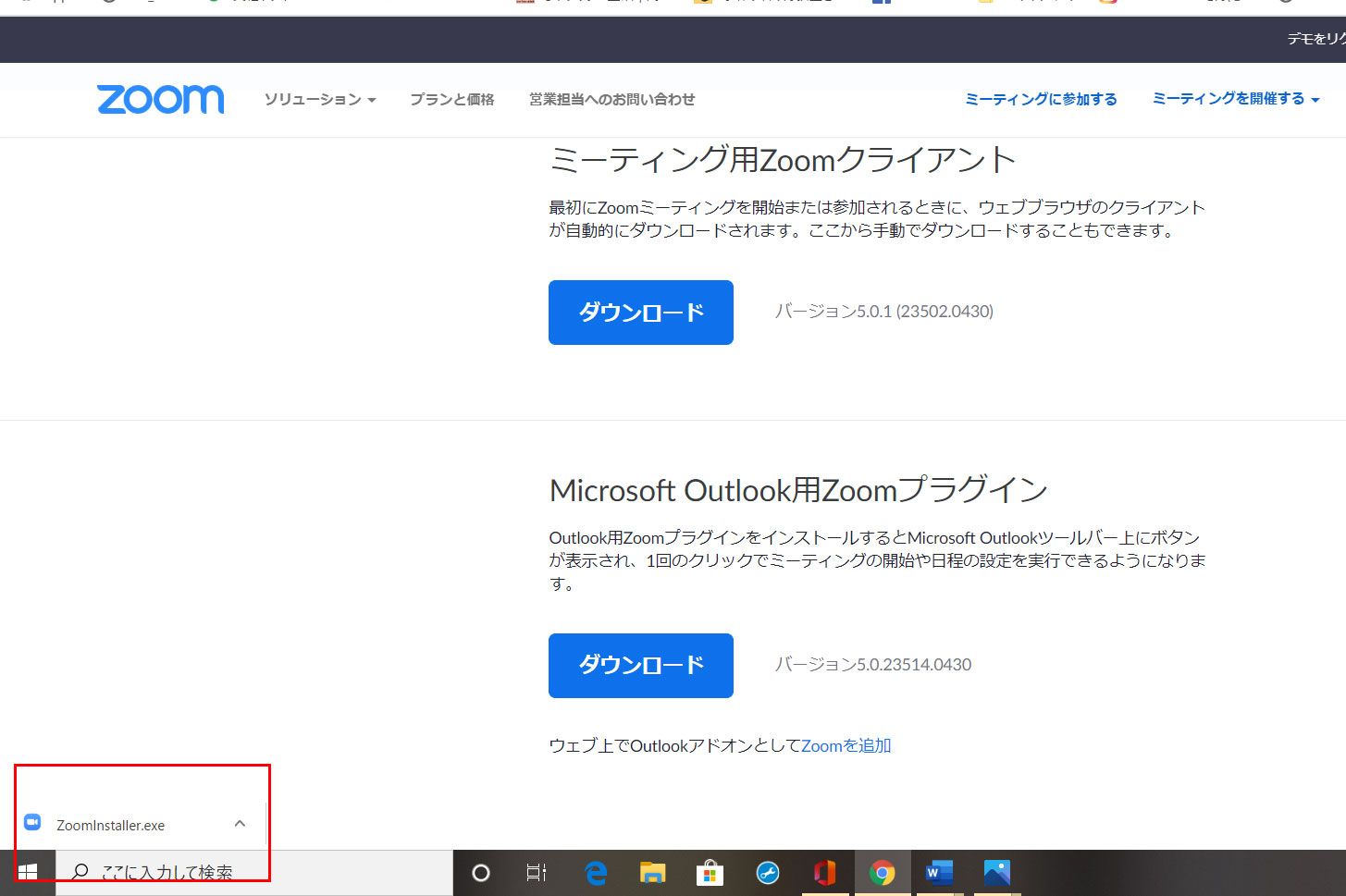
Task: Download the ミーティング用Zoomクライアント
Action: coord(640,312)
